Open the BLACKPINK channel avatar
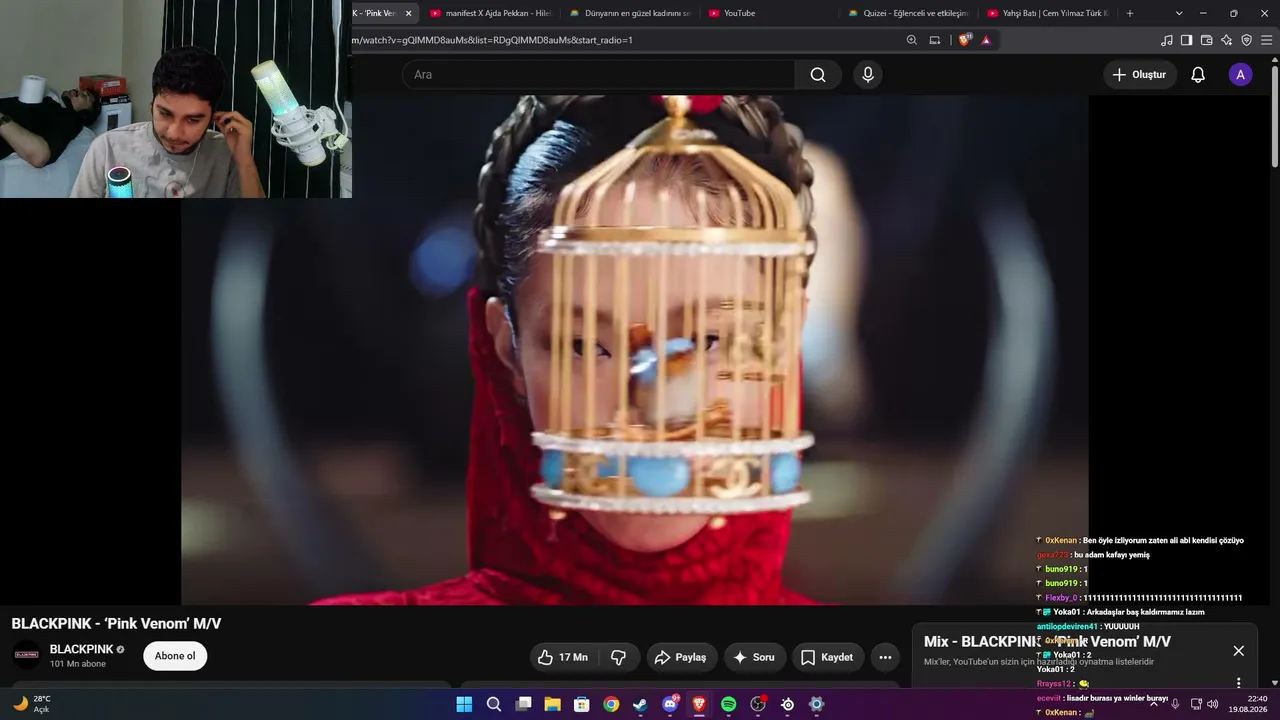 26,656
